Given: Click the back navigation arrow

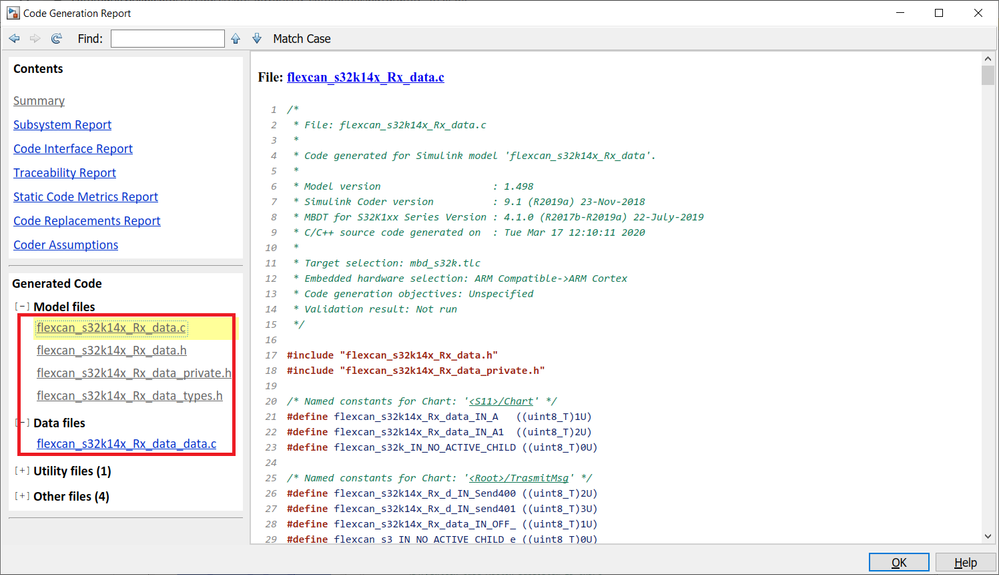Looking at the screenshot, I should (x=14, y=39).
